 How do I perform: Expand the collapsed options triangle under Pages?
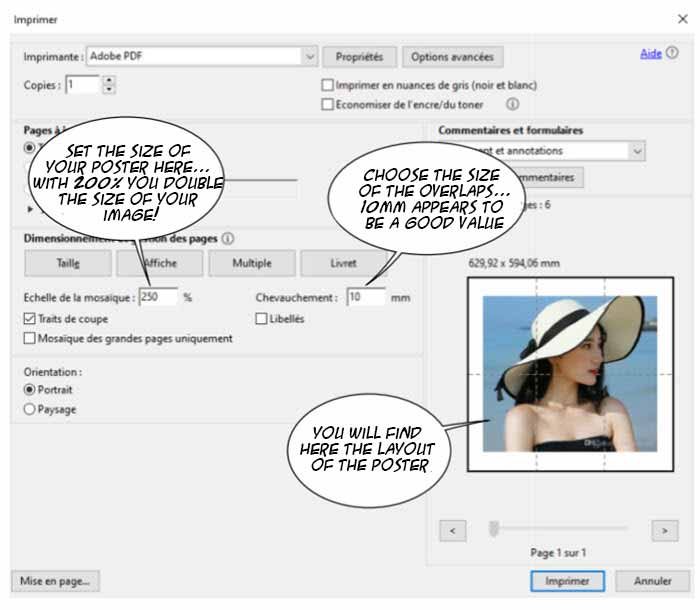[x=30, y=209]
